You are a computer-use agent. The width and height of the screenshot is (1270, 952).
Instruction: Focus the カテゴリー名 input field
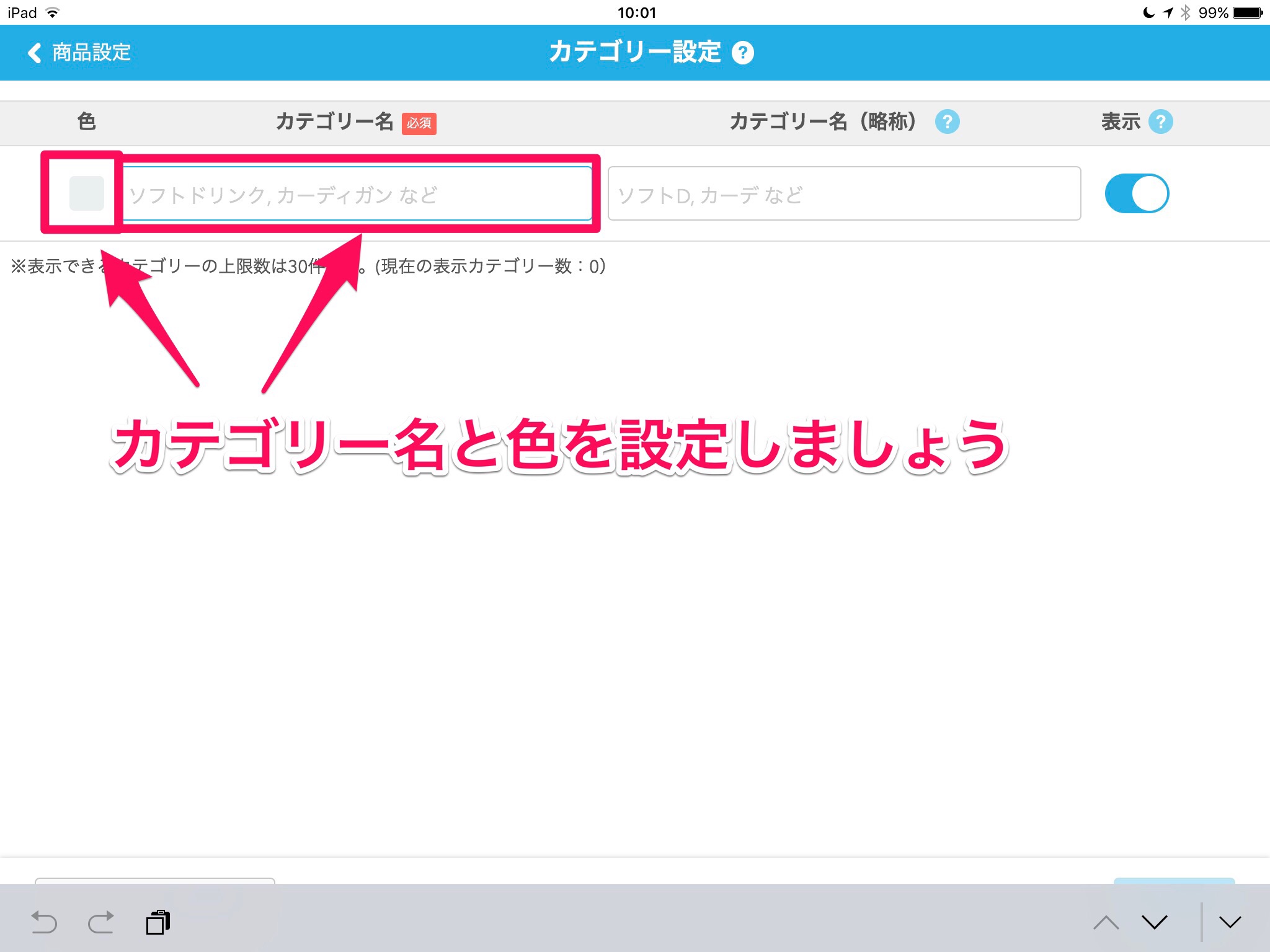357,193
